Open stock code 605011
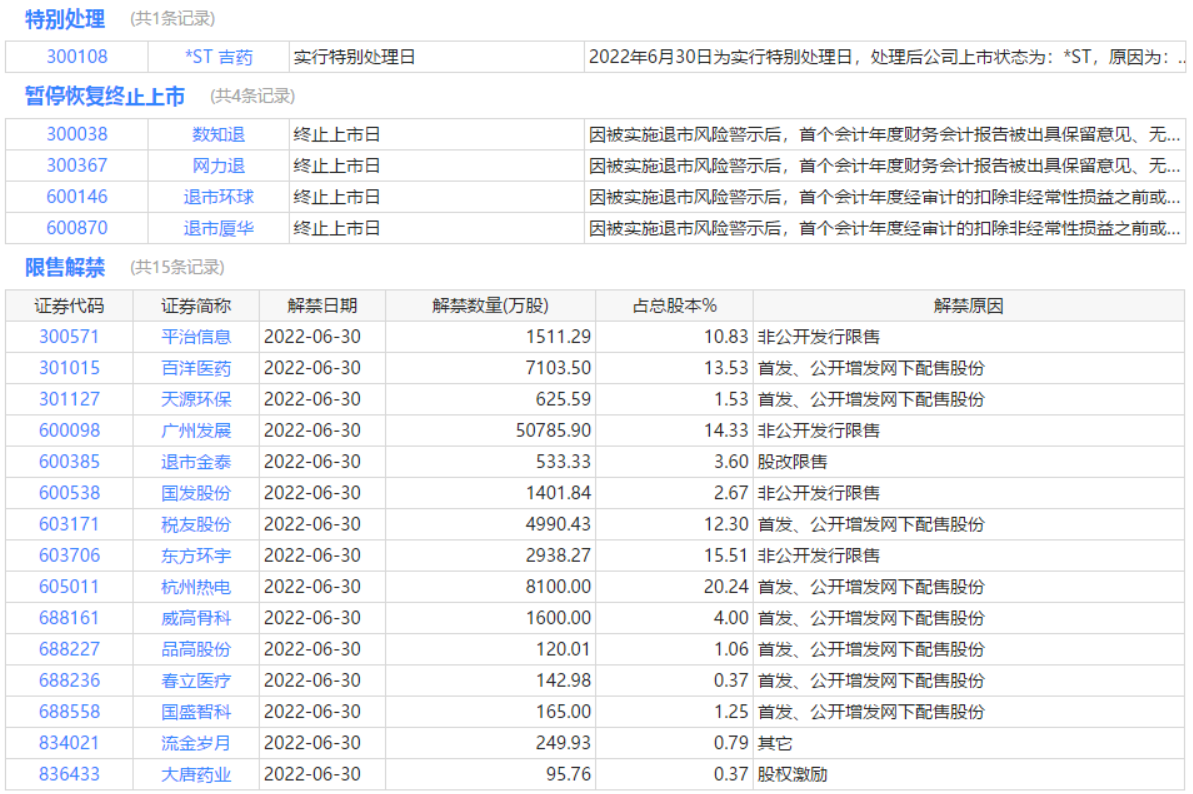This screenshot has height=794, width=1193. (69, 586)
